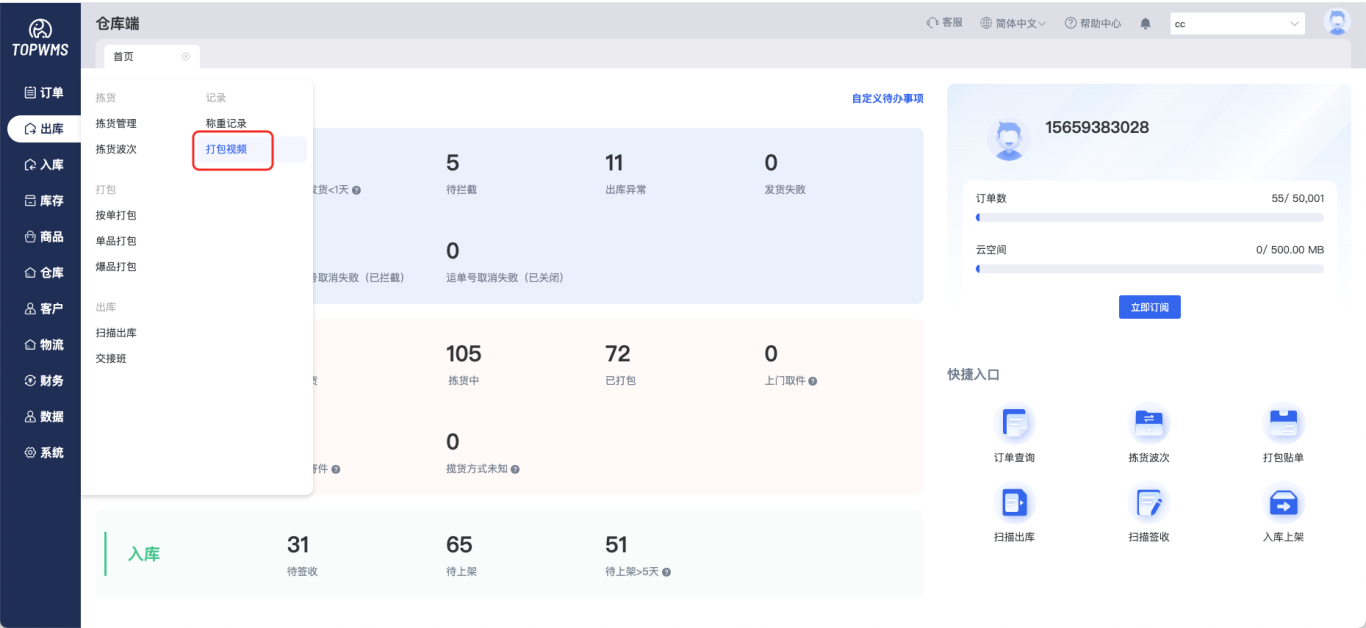Select 称重记录 in the submenu
Screen dimensions: 1366x628
pyautogui.click(x=226, y=124)
